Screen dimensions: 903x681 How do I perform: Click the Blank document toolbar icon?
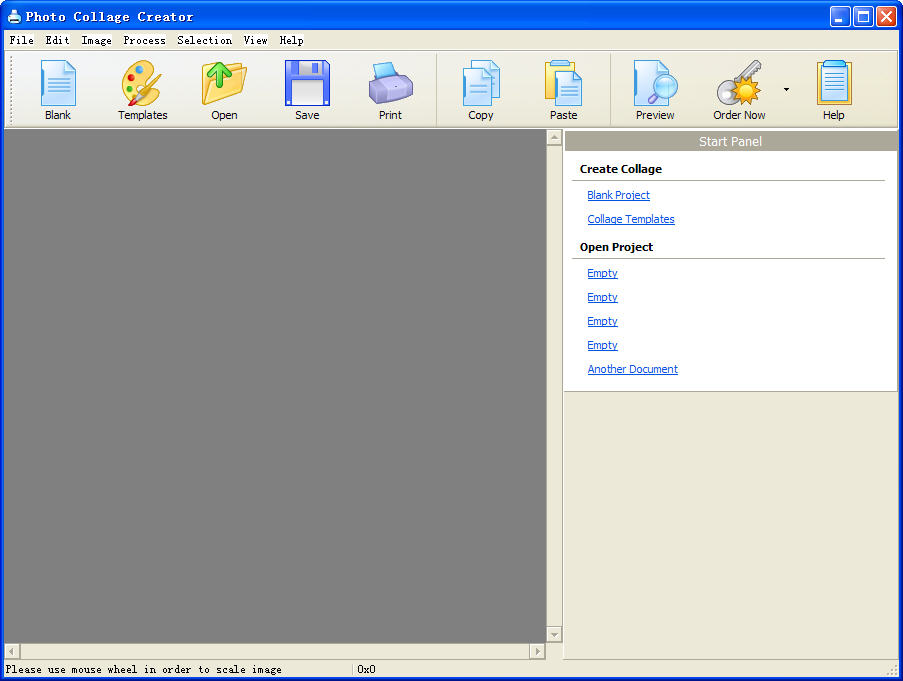58,84
